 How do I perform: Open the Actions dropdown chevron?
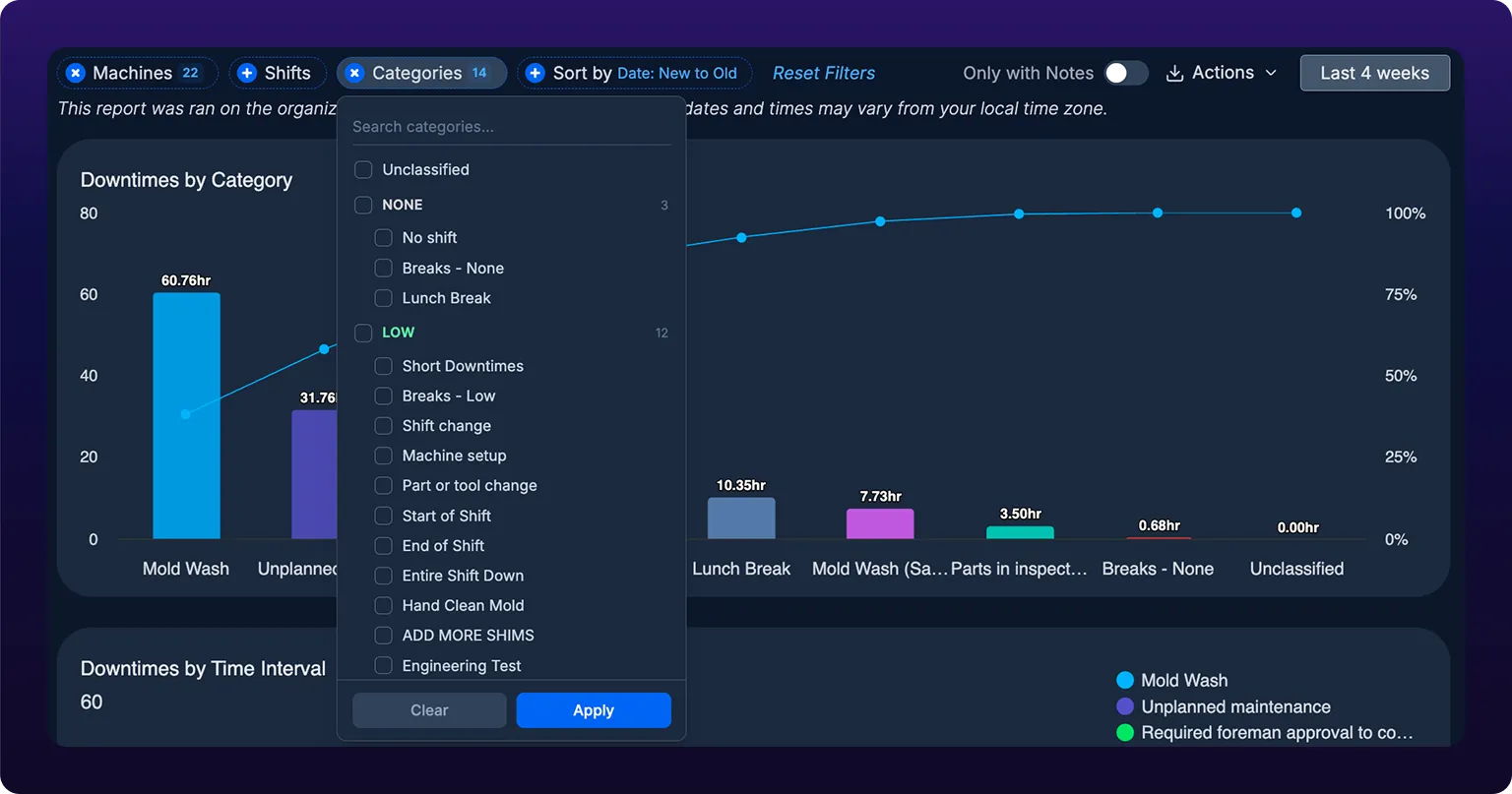(1270, 74)
